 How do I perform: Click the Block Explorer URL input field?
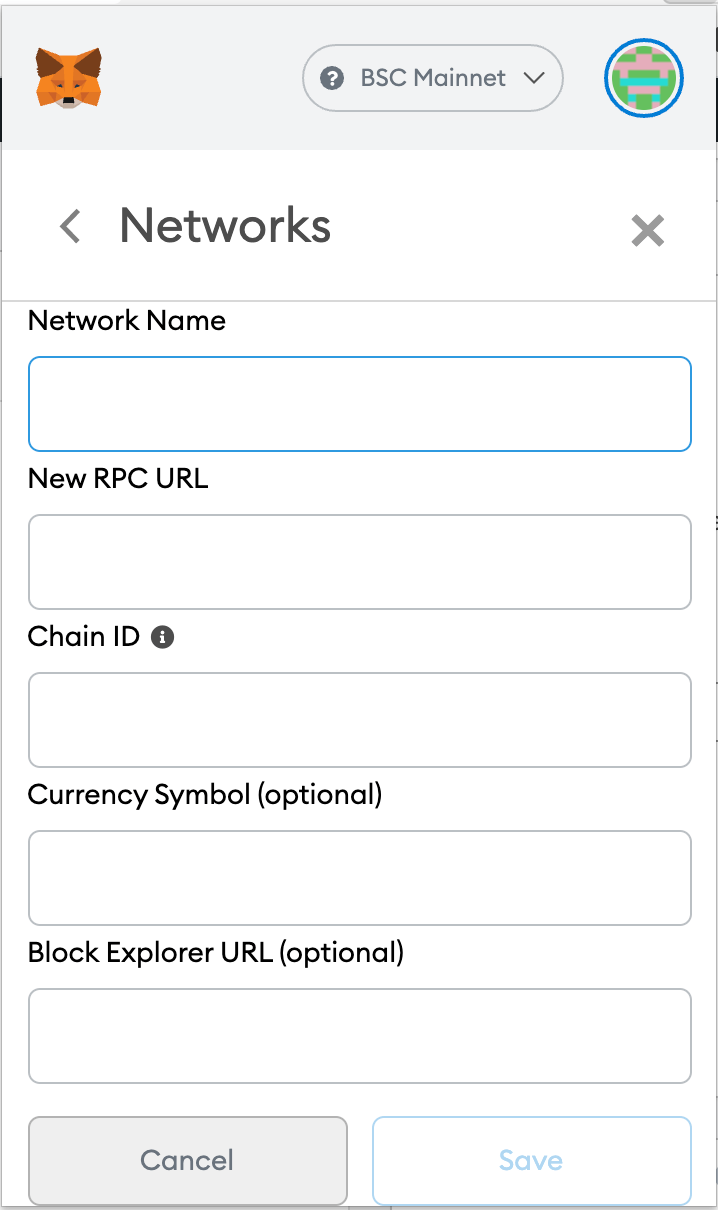[x=360, y=1036]
